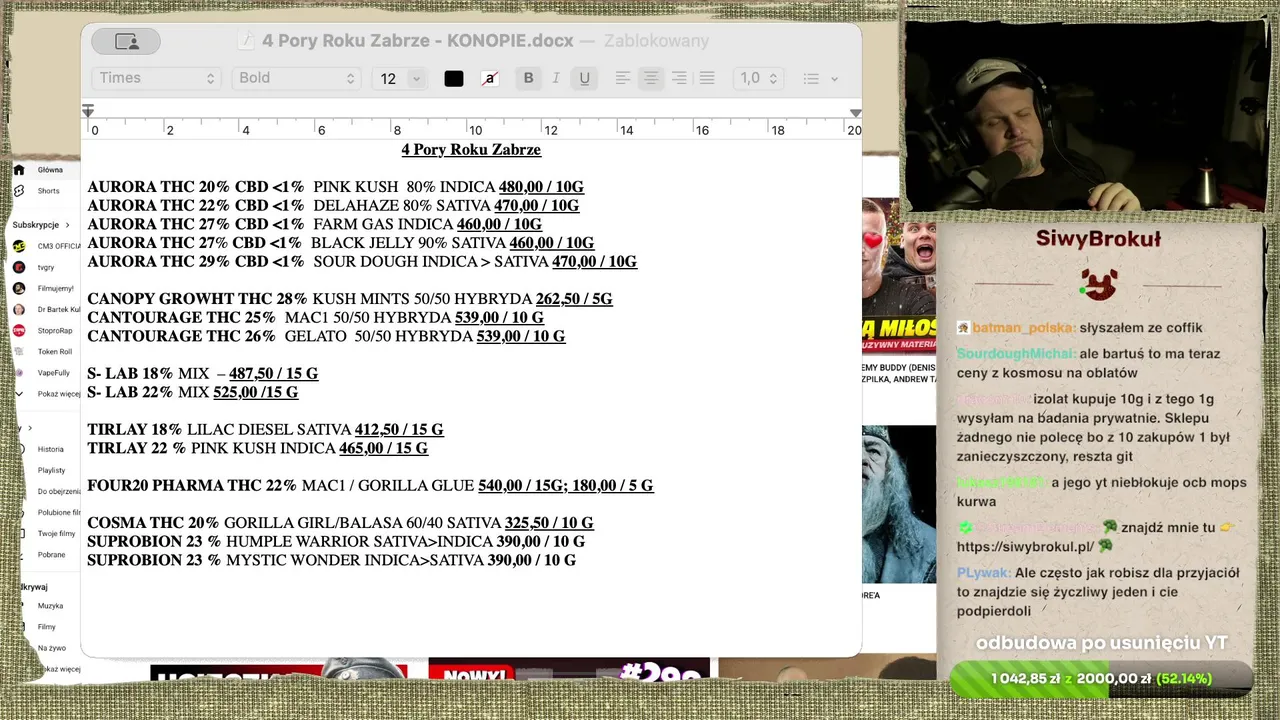Expand the list style dropdown chevron
This screenshot has height=720, width=1280.
[x=834, y=79]
